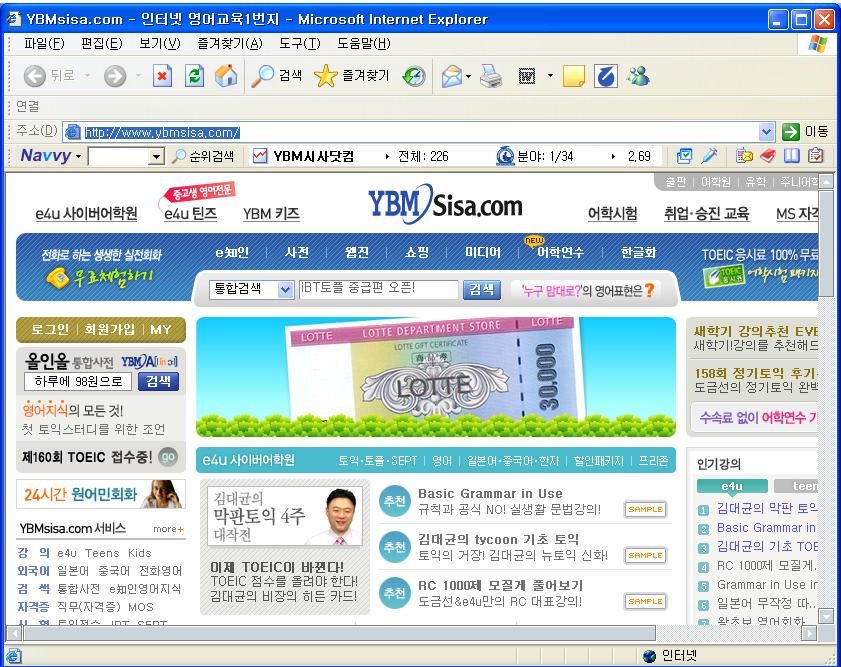Select the highlighter pen icon in Navvy bar

pyautogui.click(x=709, y=156)
